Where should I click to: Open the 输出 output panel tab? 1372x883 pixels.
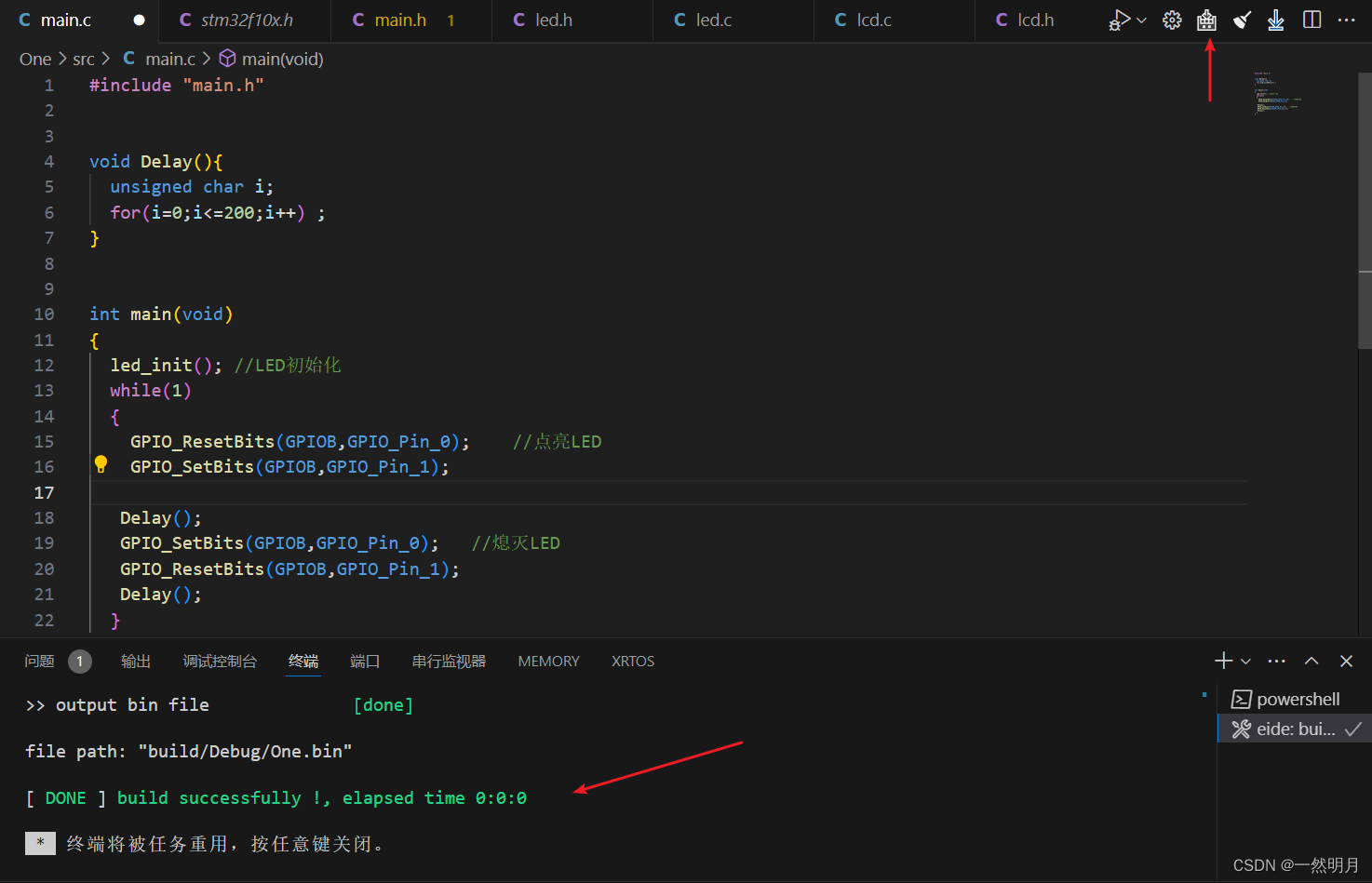click(136, 662)
